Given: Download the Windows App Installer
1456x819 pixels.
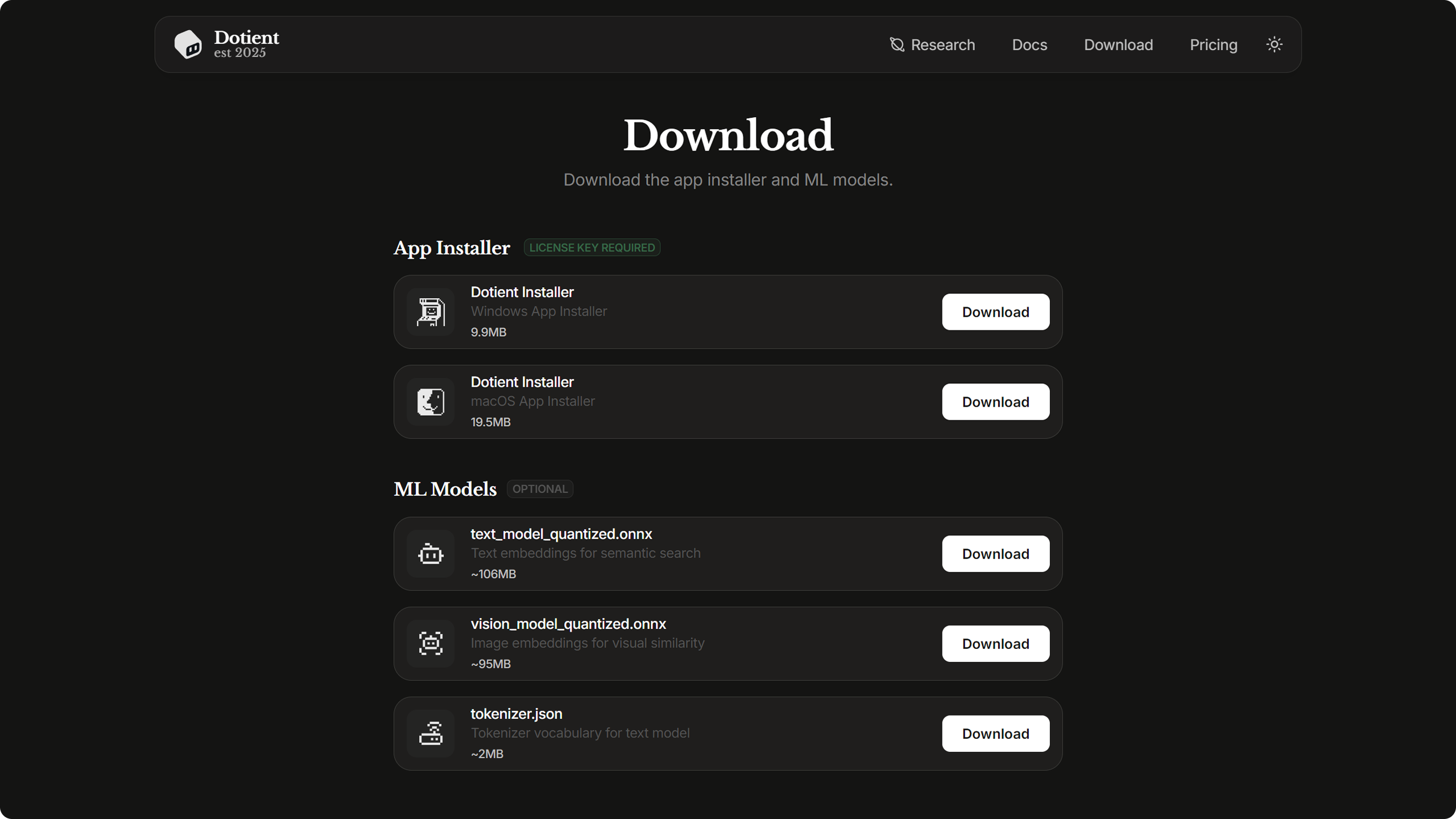Looking at the screenshot, I should click(995, 312).
